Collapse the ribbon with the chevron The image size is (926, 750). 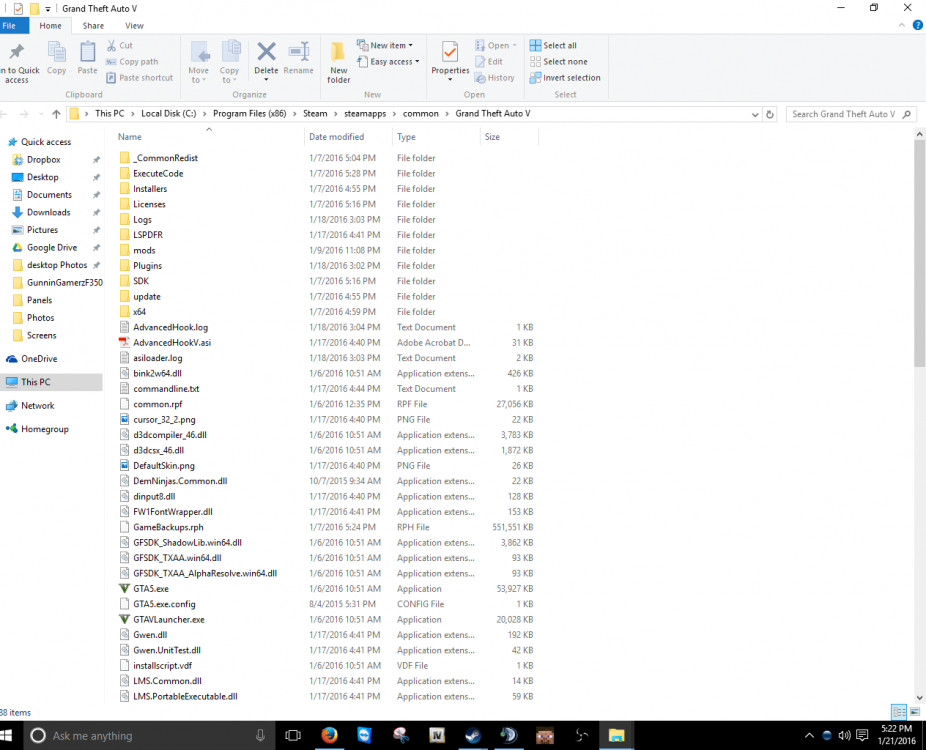click(901, 25)
